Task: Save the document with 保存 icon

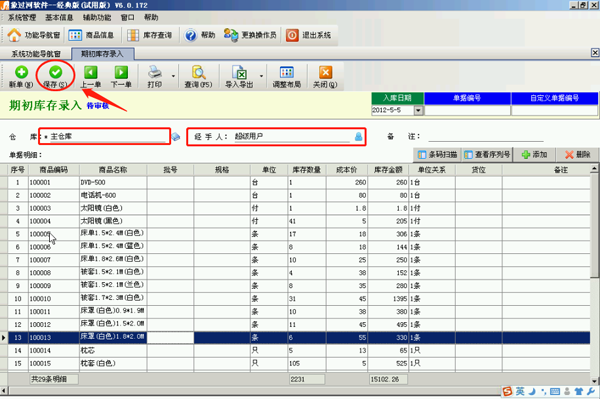Action: pos(55,72)
